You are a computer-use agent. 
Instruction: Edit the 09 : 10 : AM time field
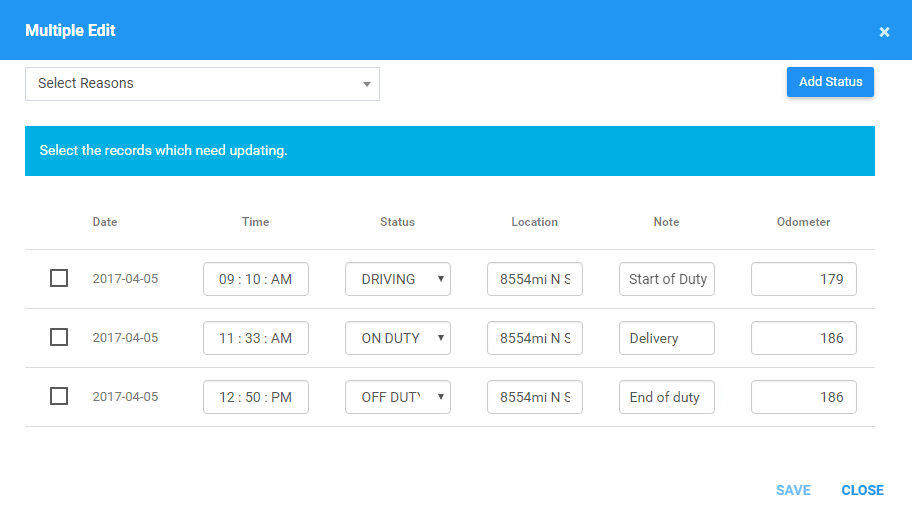tap(256, 279)
